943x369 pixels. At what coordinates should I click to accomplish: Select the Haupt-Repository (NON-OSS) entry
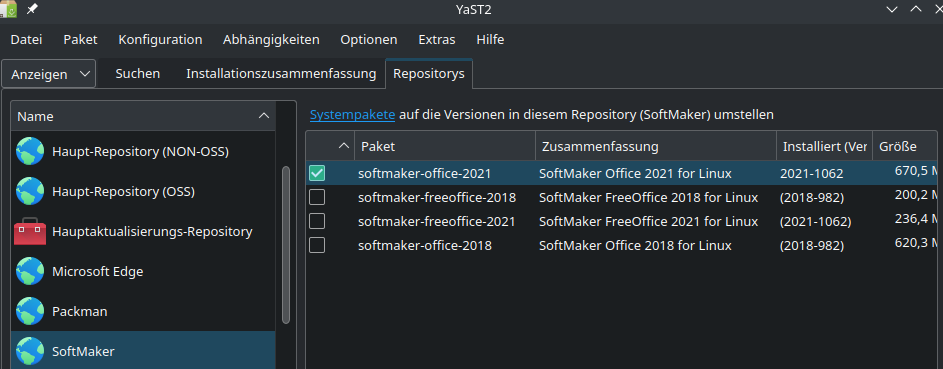[x=143, y=151]
